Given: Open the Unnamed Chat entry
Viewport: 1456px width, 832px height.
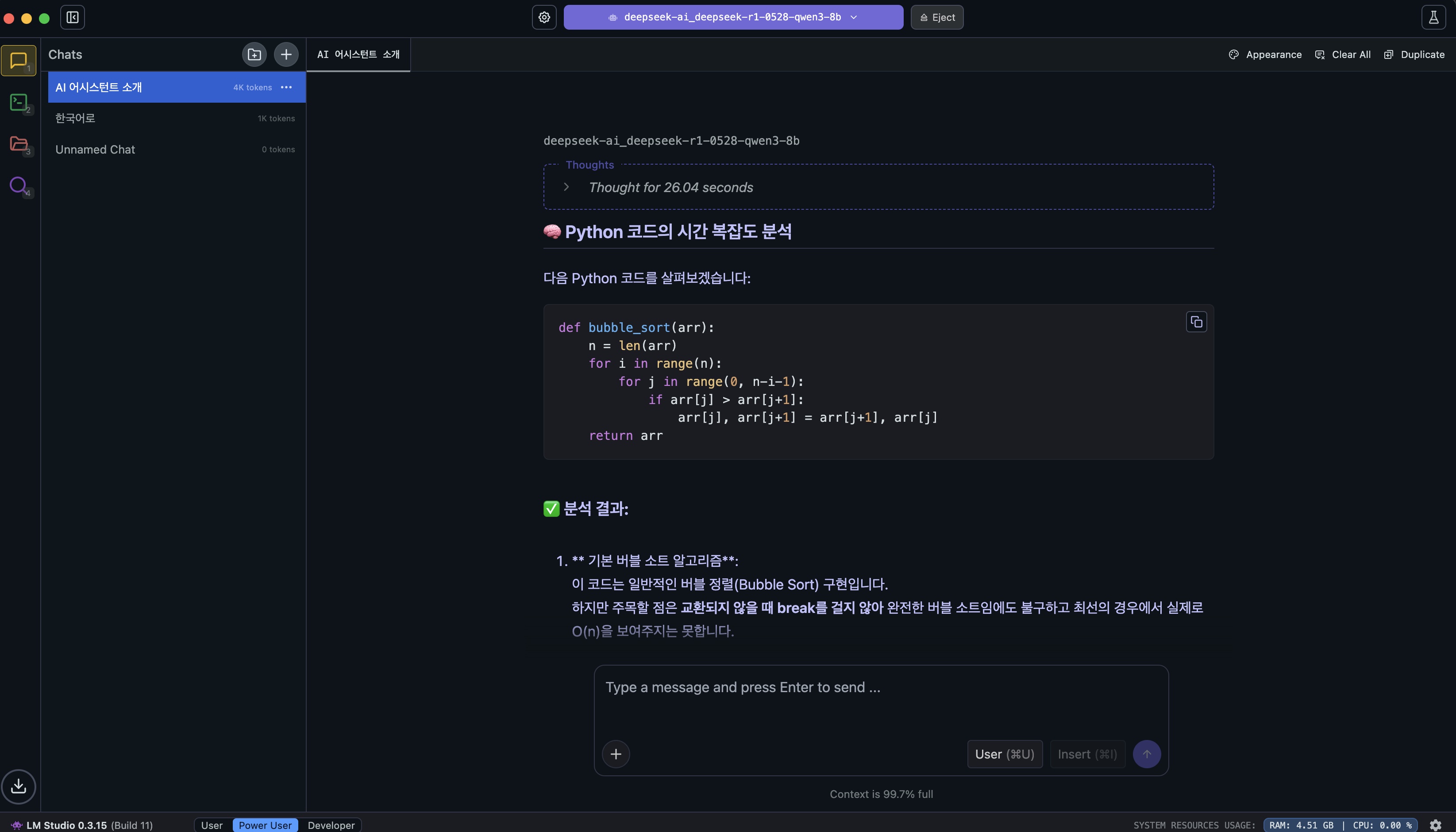Looking at the screenshot, I should 177,149.
